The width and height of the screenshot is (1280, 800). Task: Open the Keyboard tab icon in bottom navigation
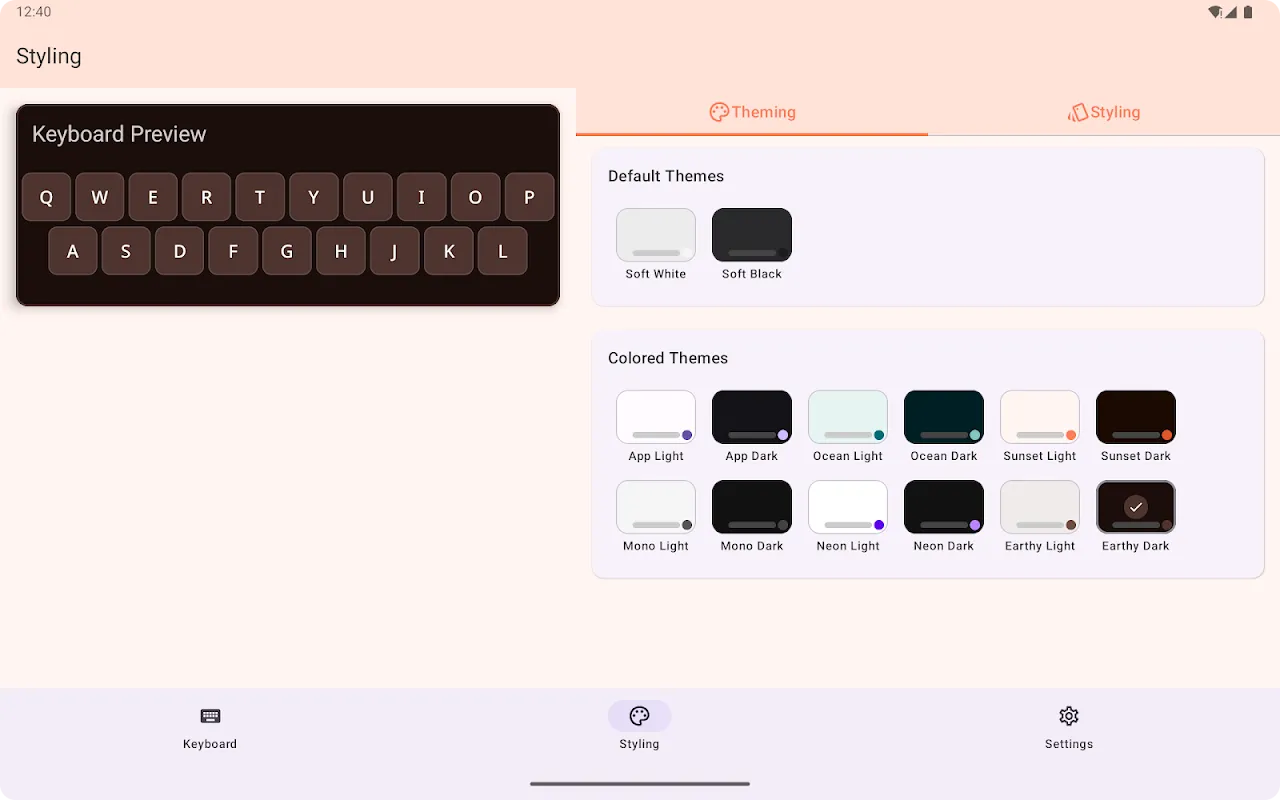pos(210,716)
